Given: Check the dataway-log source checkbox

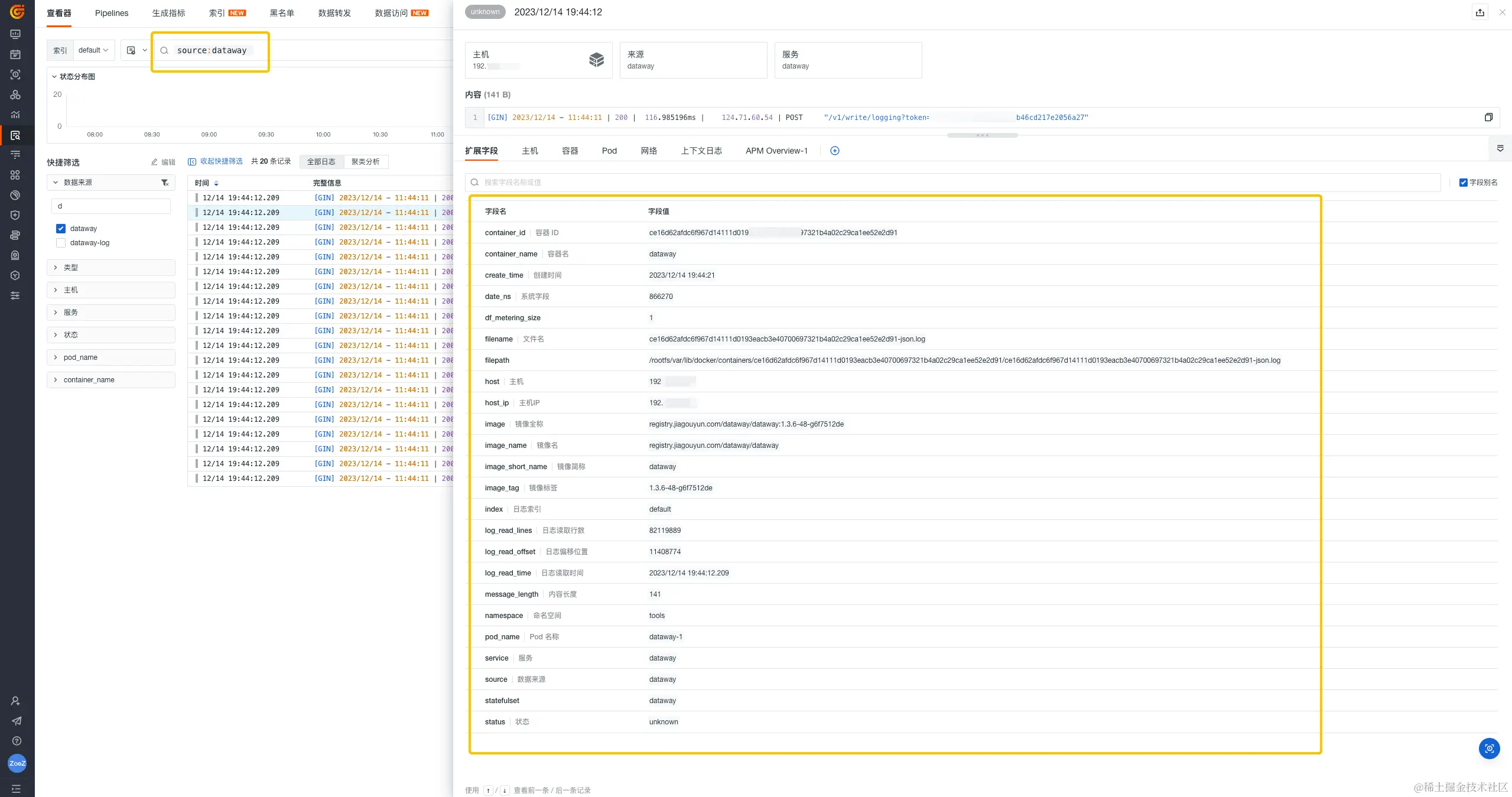Looking at the screenshot, I should (61, 243).
